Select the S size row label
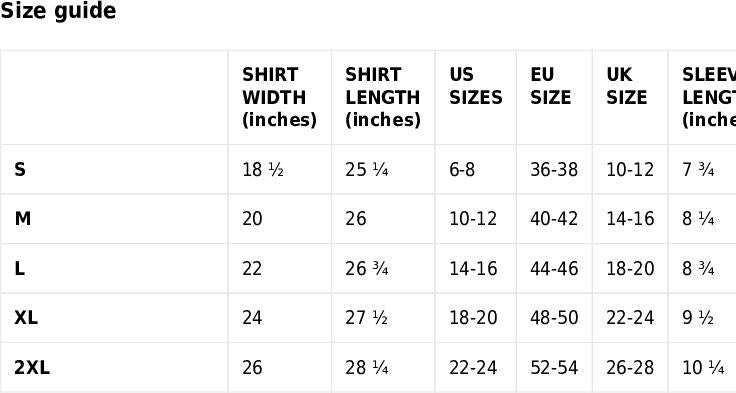 (20, 170)
